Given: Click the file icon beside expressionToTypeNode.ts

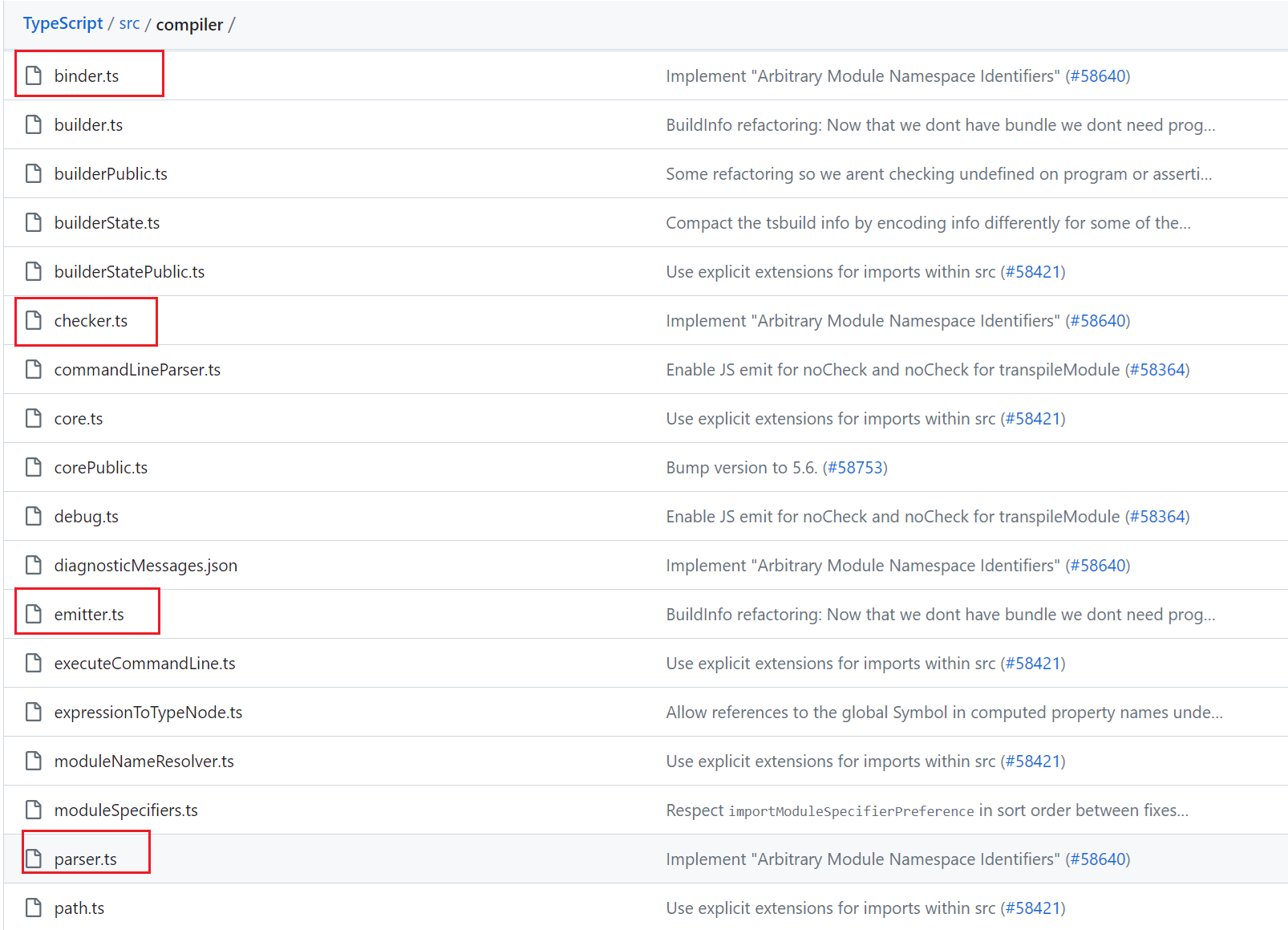Looking at the screenshot, I should tap(33, 712).
